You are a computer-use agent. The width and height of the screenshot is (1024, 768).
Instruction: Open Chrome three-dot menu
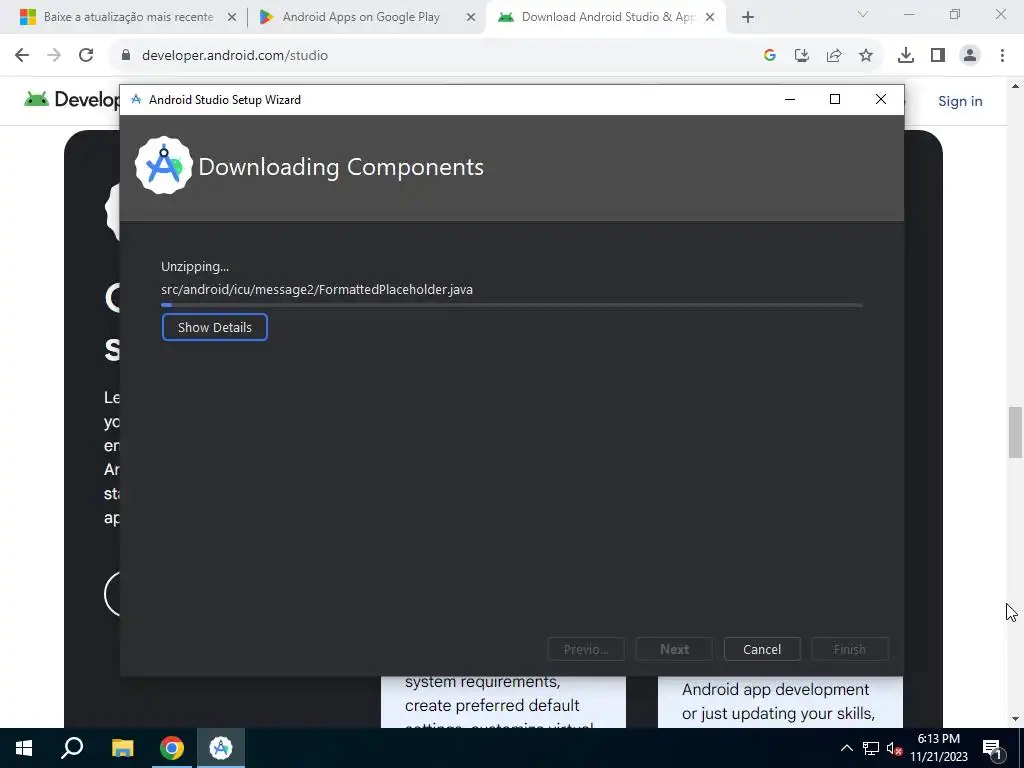pos(1002,56)
